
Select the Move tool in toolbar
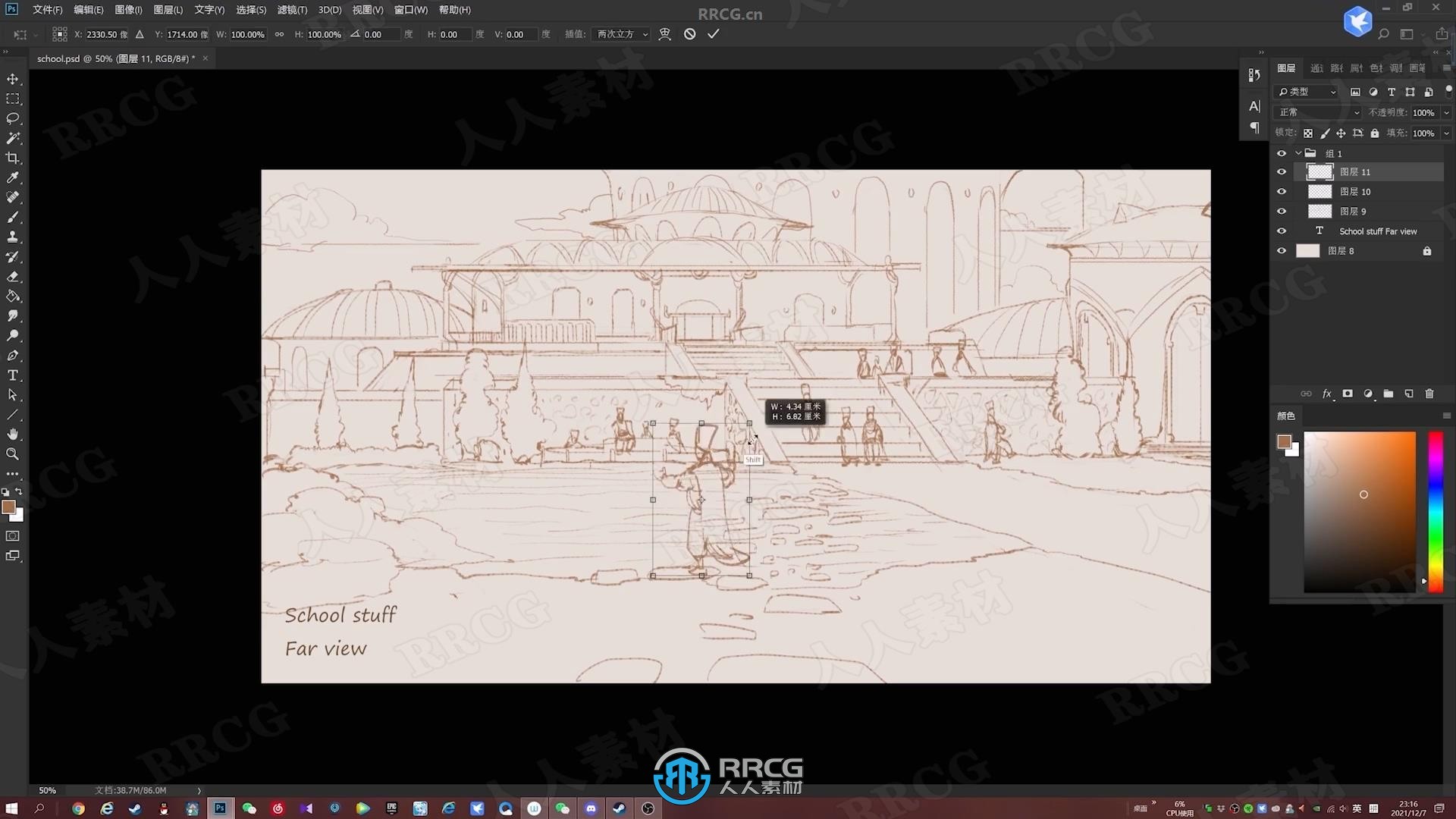tap(13, 78)
